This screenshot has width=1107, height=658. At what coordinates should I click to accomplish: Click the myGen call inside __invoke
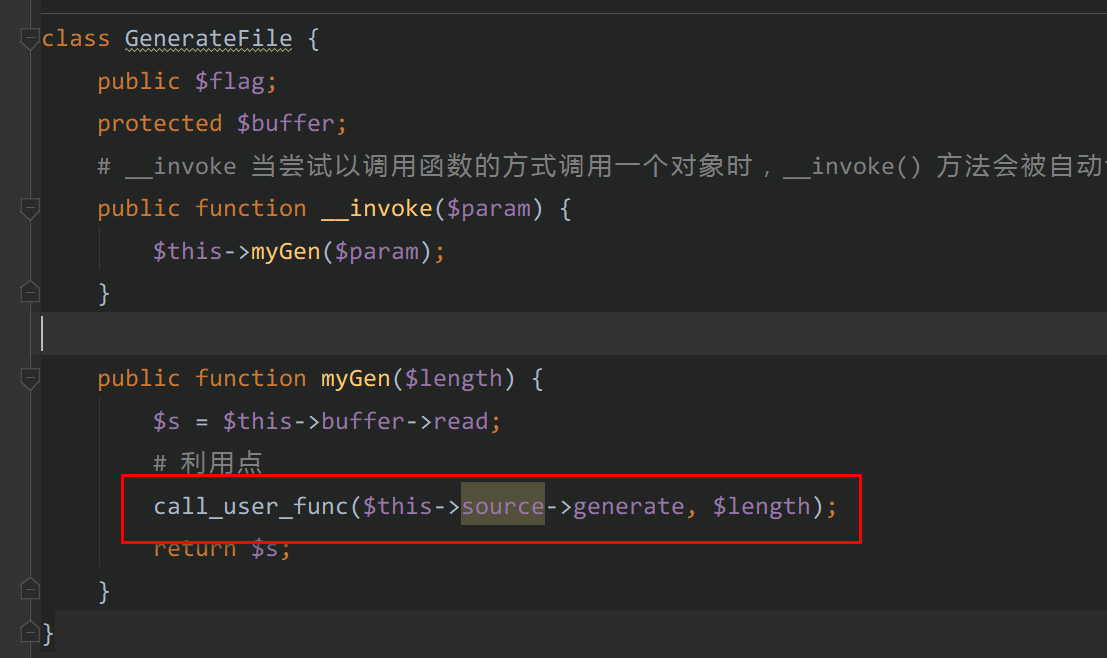click(285, 251)
